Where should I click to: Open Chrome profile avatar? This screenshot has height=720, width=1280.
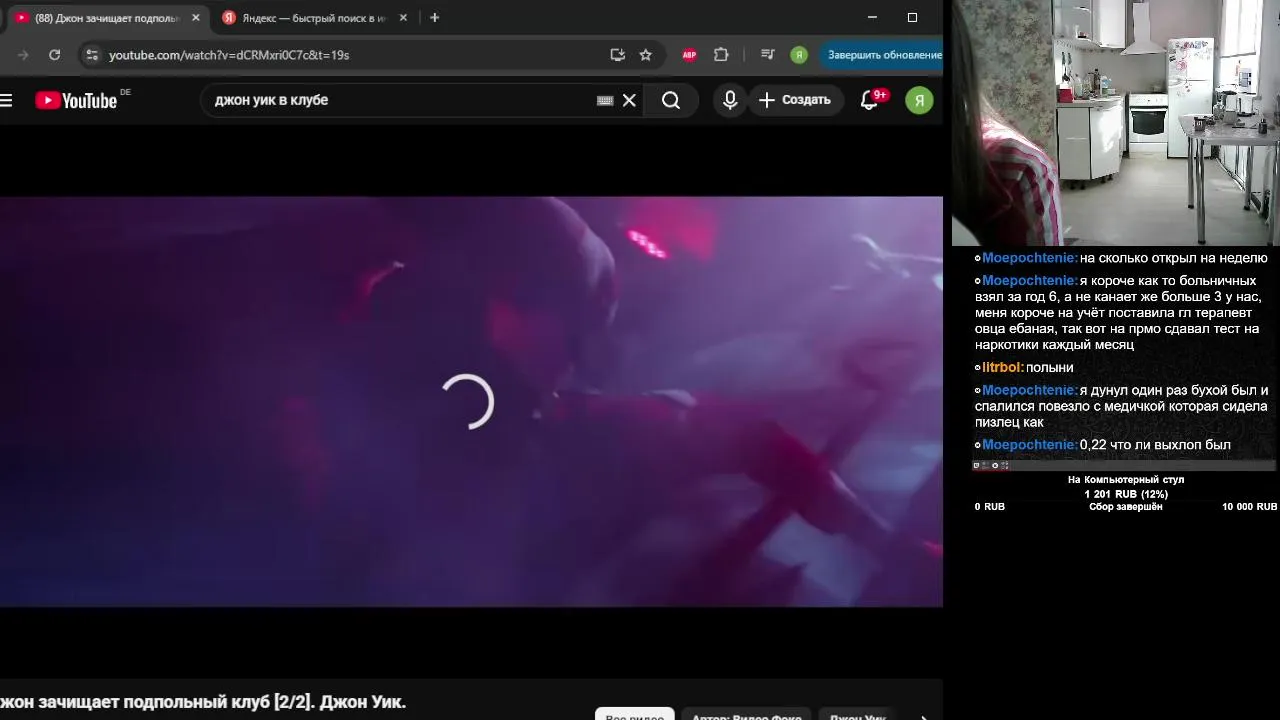pyautogui.click(x=799, y=55)
